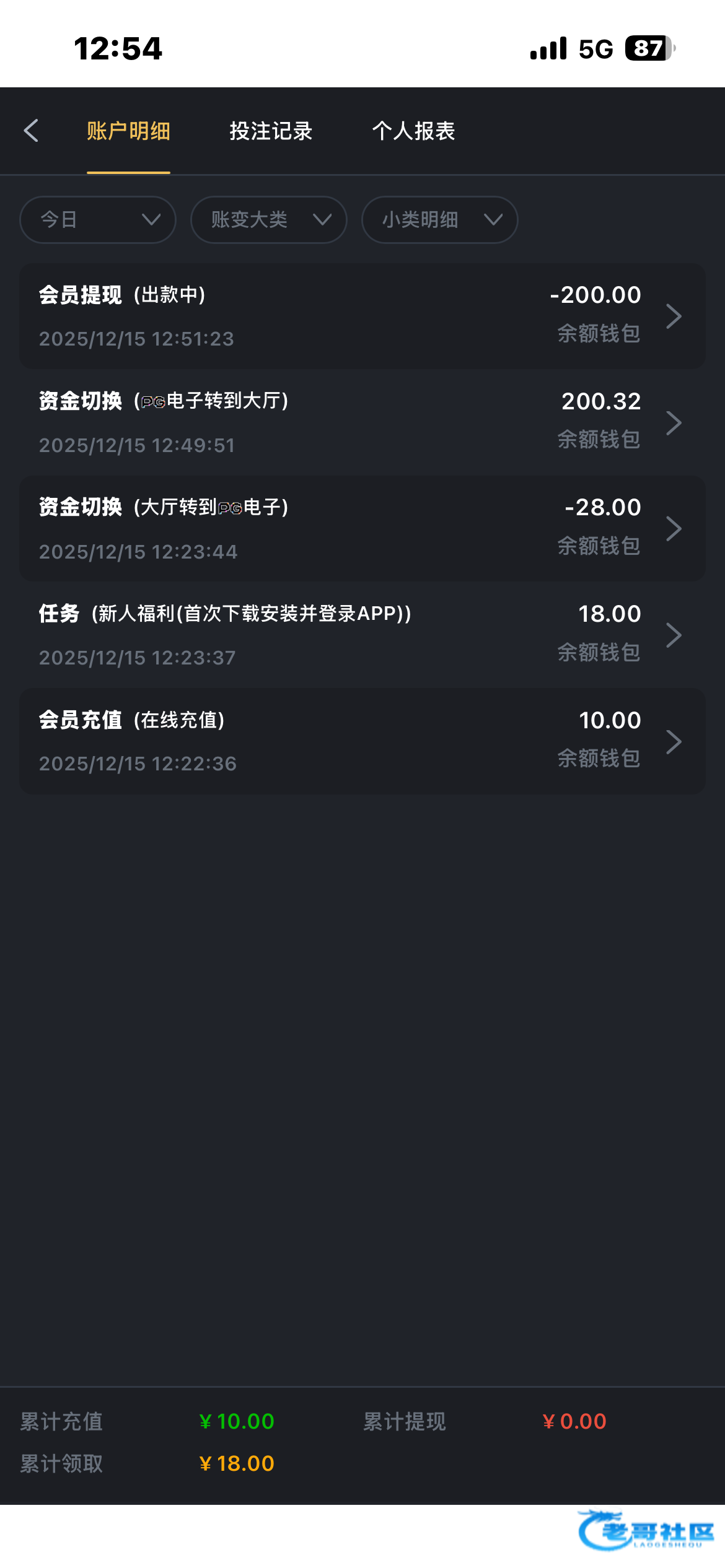Tap chevron on 会员充值 10.00 record

(674, 741)
